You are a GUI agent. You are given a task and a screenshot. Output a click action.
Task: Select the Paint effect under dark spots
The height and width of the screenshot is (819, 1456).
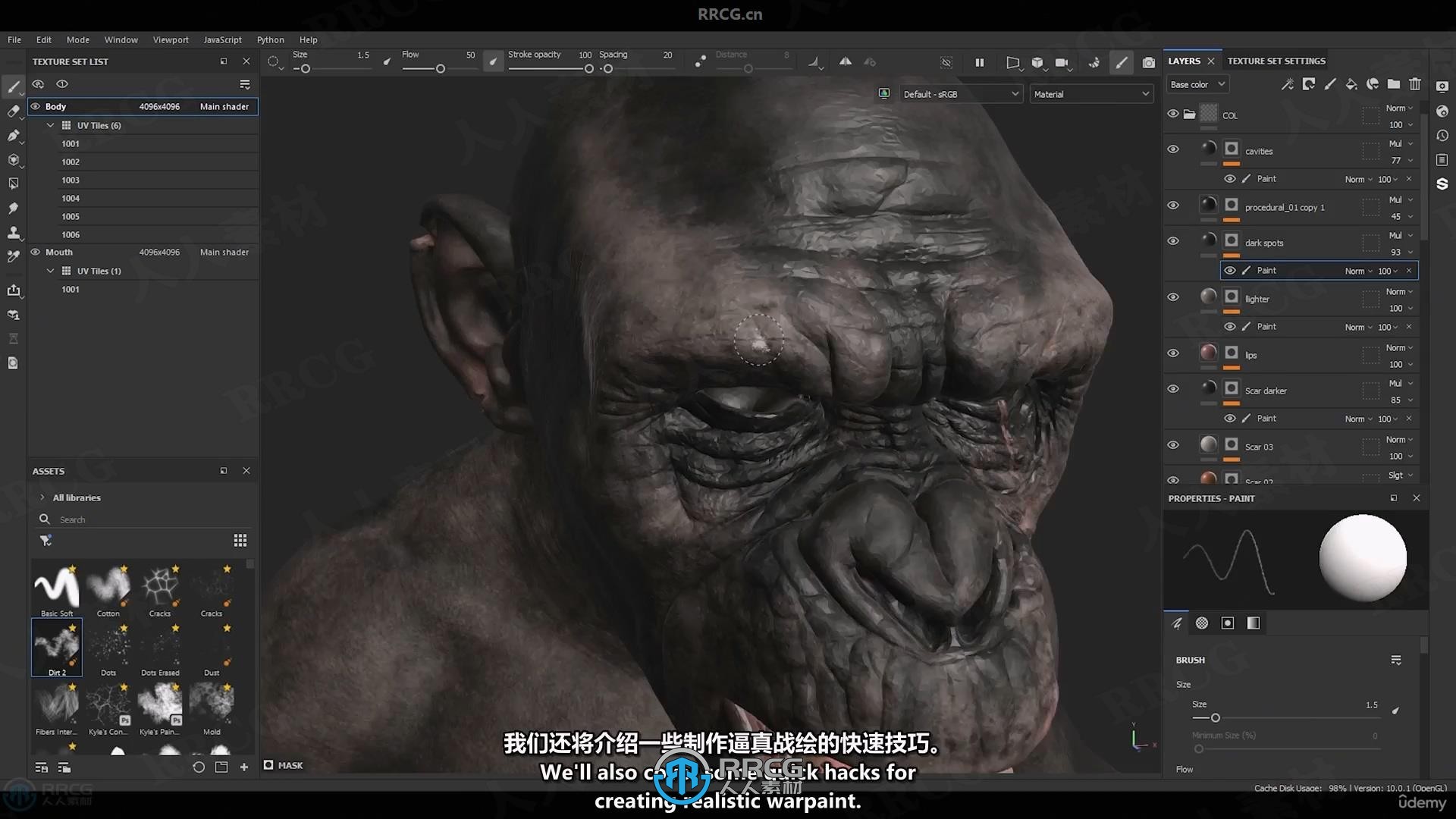click(x=1319, y=271)
